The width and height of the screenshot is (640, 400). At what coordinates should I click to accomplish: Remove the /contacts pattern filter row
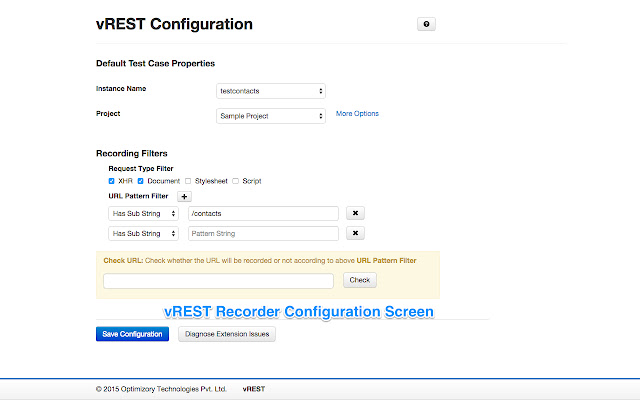(355, 213)
